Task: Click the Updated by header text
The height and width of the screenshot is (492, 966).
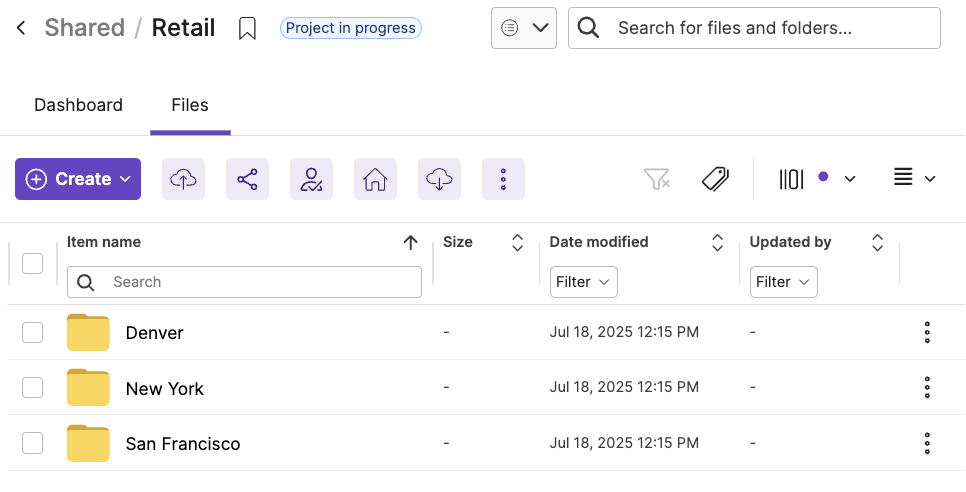Action: [790, 242]
